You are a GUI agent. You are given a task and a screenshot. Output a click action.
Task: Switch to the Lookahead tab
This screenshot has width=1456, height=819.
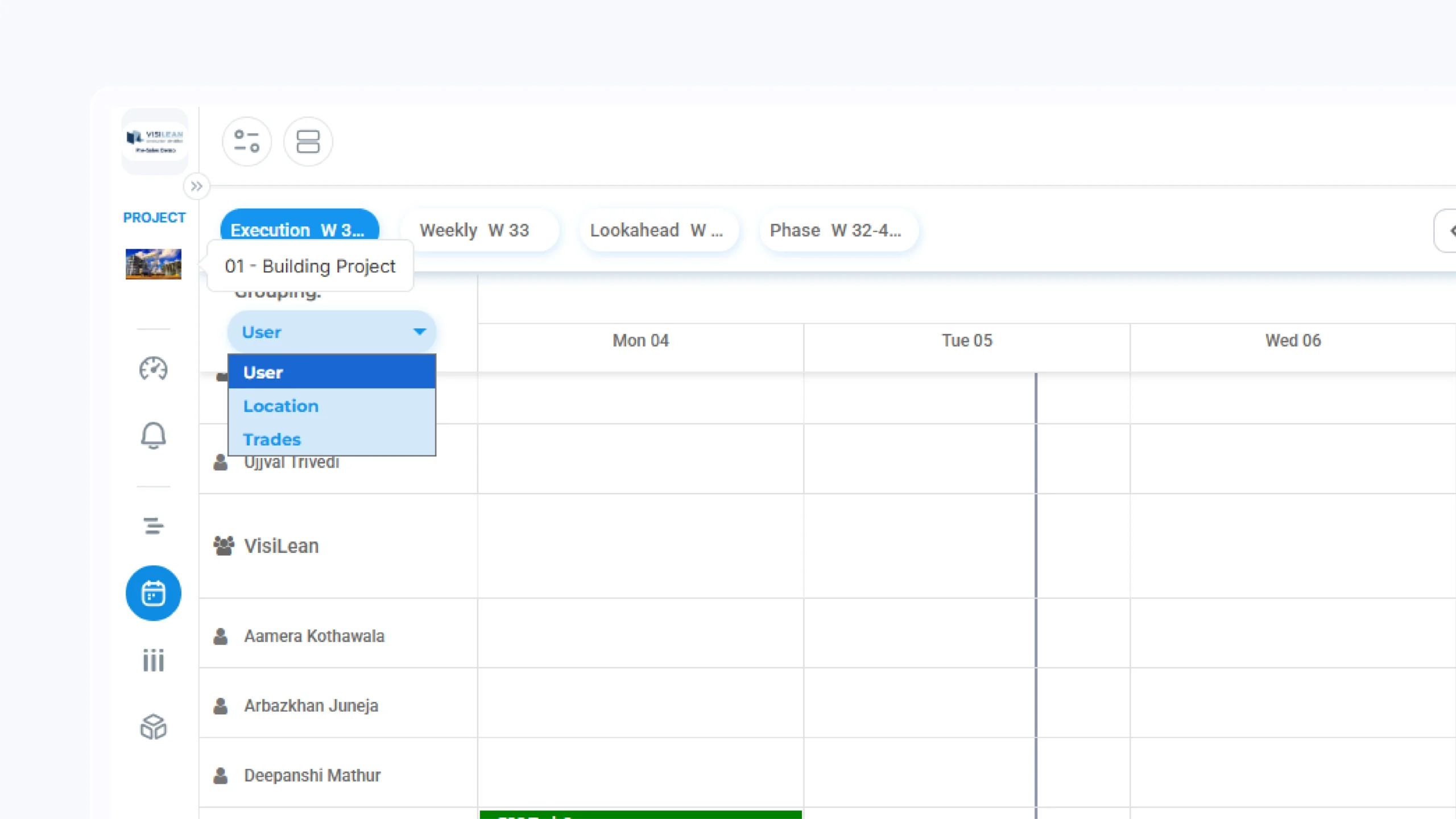(658, 230)
